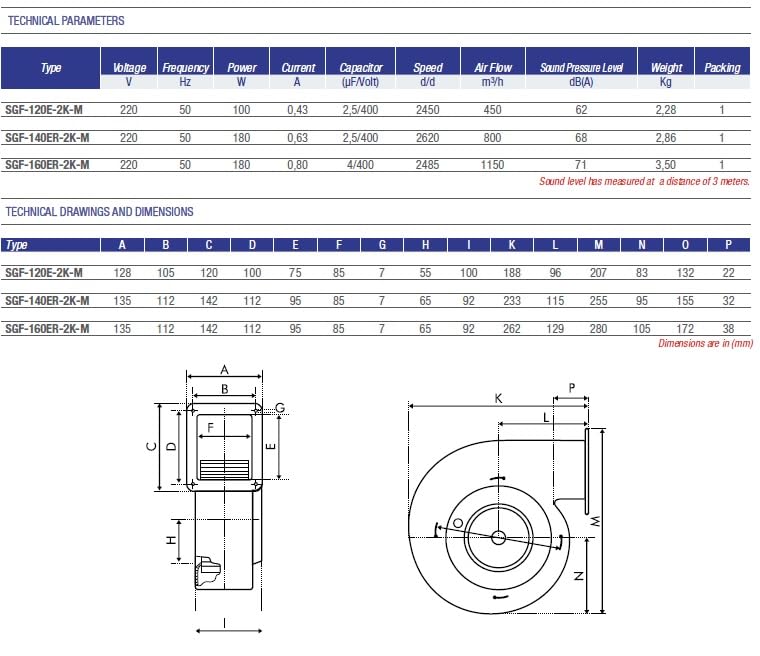The image size is (760, 656).
Task: Click the P dimension label above the outlet
Action: [x=572, y=388]
